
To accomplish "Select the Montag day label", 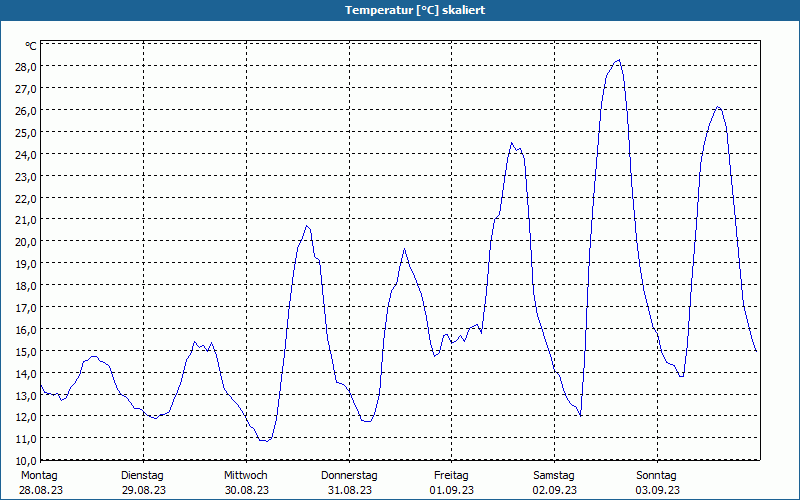I will [x=39, y=475].
